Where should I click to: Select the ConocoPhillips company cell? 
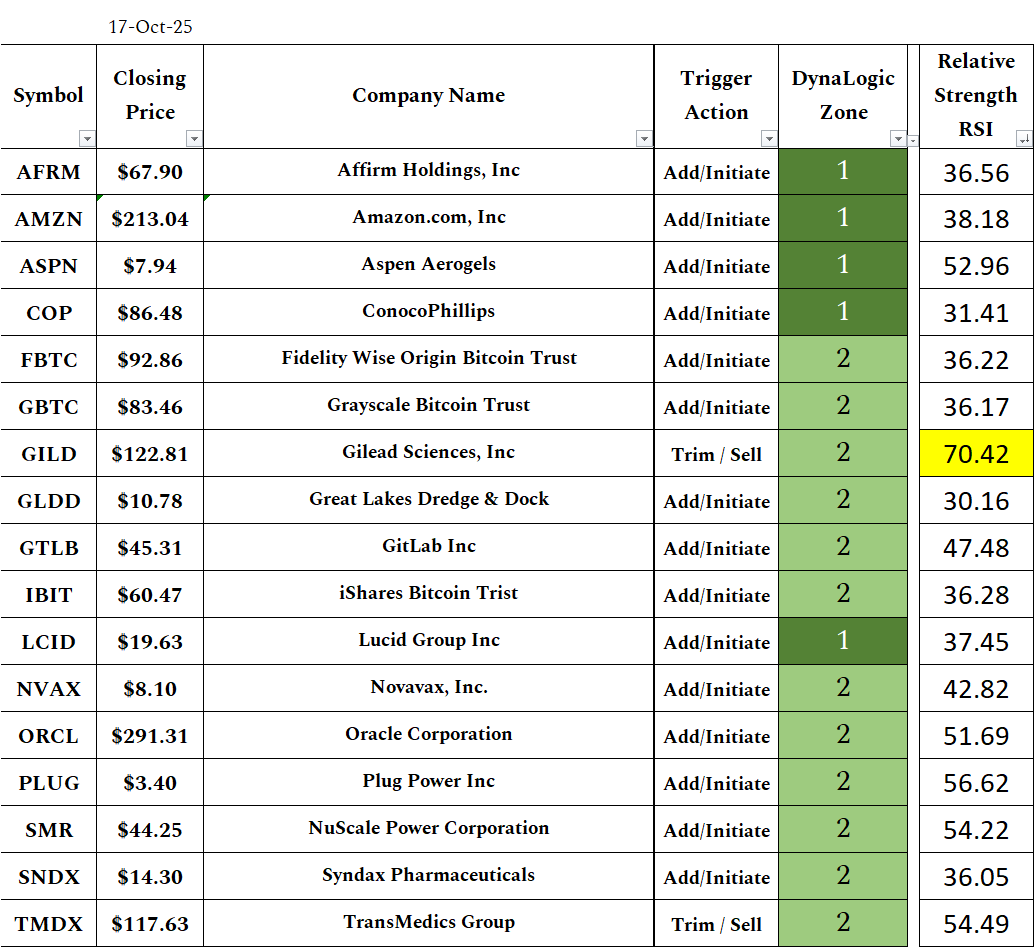click(x=429, y=312)
